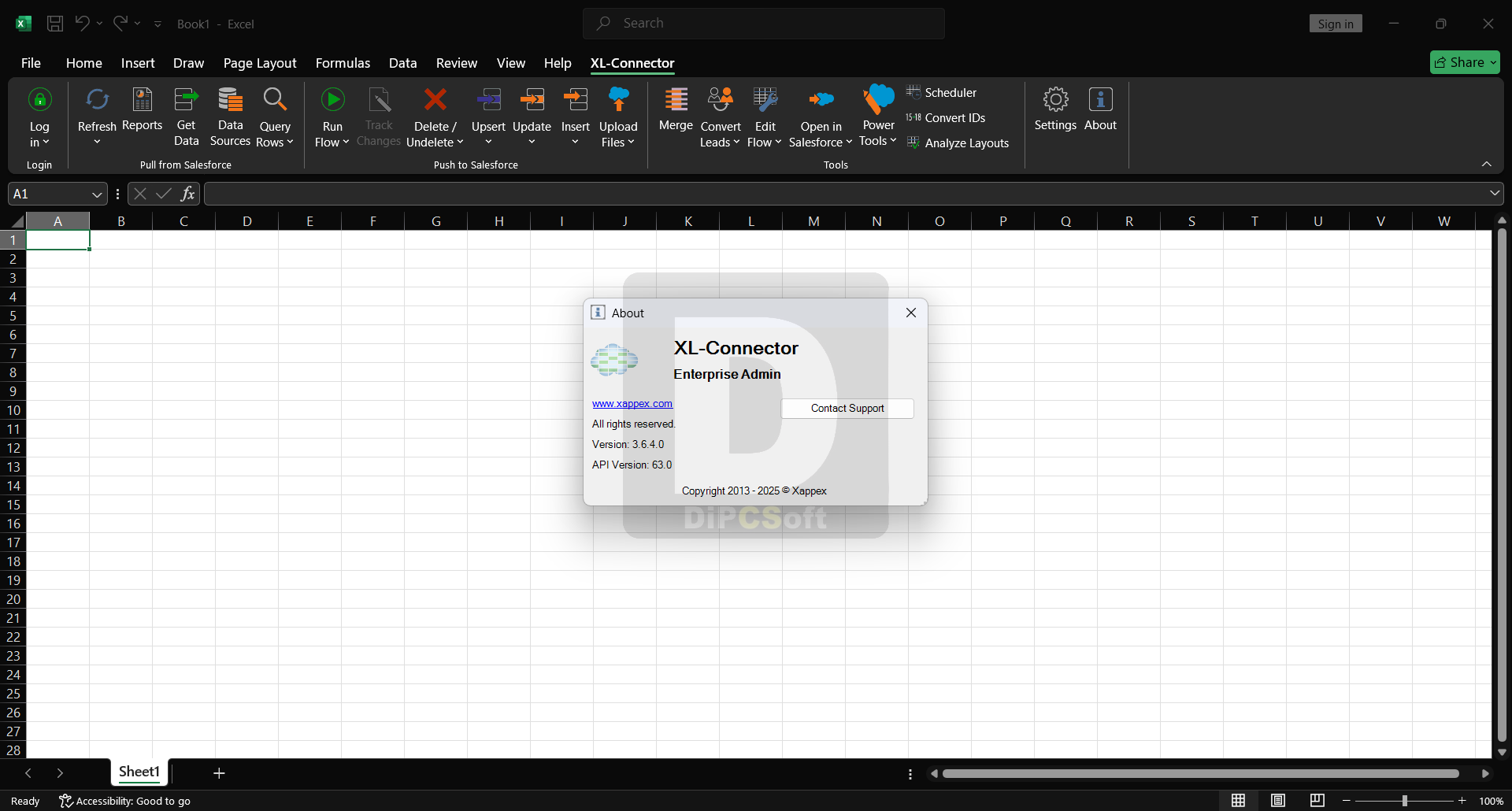Click the Delete / Undelete red X icon
The height and width of the screenshot is (811, 1512).
[435, 100]
